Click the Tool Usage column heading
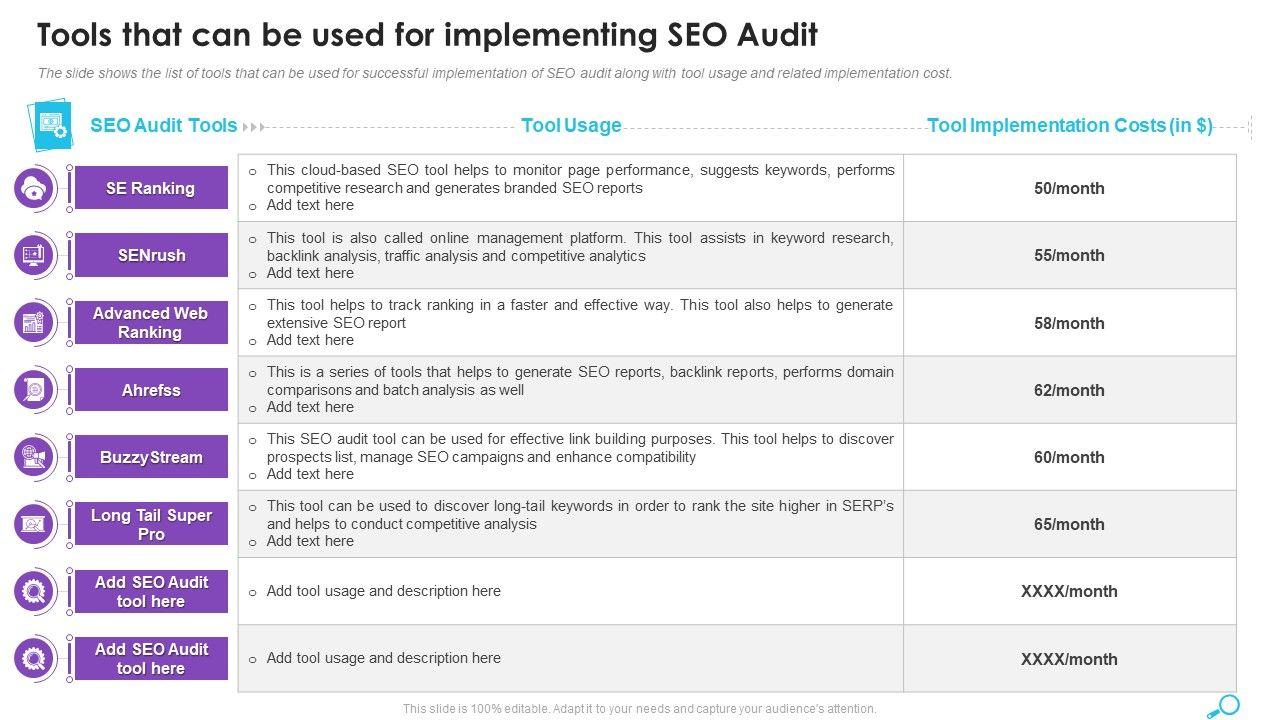Image resolution: width=1280 pixels, height=720 pixels. pos(571,126)
